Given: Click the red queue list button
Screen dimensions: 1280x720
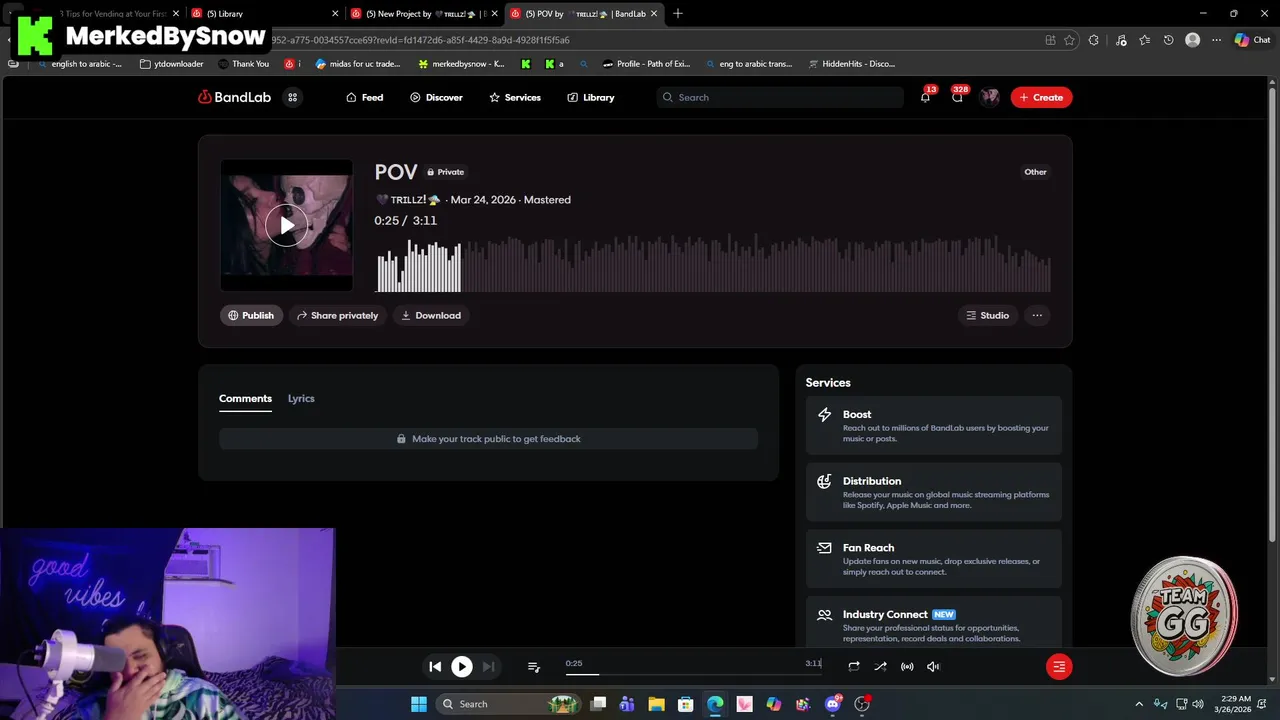Looking at the screenshot, I should coord(1059,666).
